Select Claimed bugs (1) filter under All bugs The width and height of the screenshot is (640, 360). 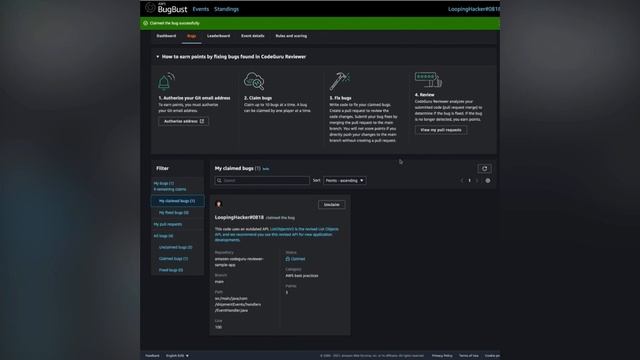(x=173, y=259)
